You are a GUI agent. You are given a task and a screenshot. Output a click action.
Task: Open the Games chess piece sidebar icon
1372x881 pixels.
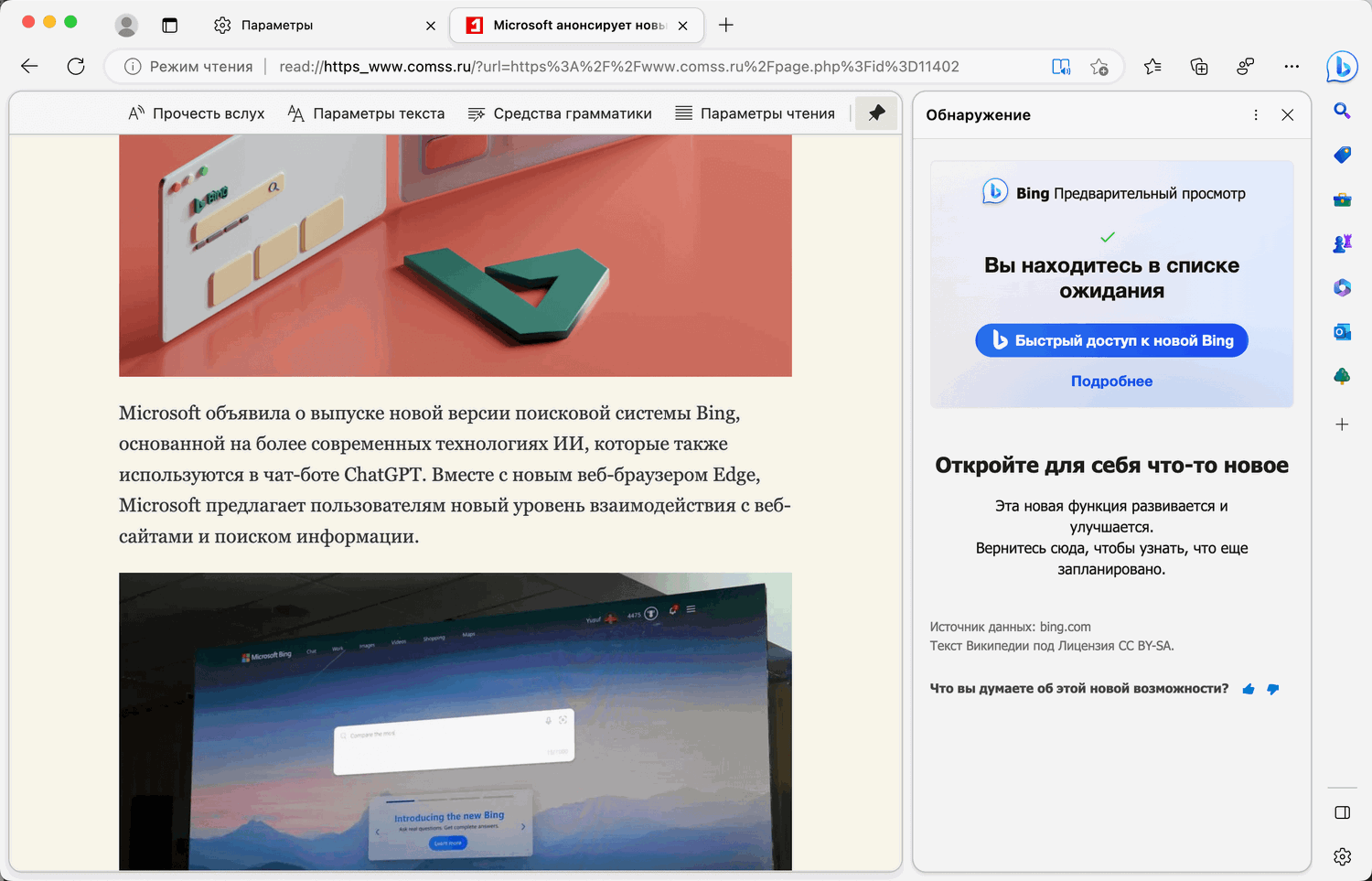pyautogui.click(x=1342, y=243)
